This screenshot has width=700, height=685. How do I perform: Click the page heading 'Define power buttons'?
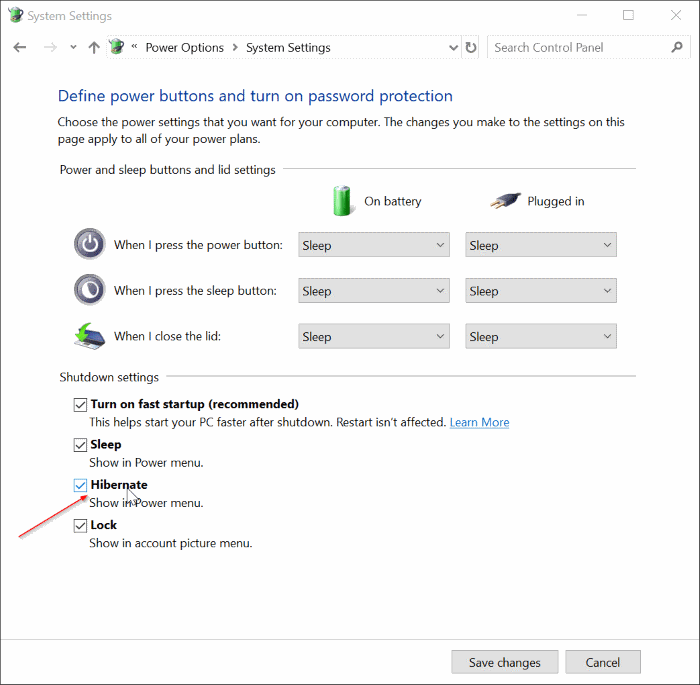(255, 96)
